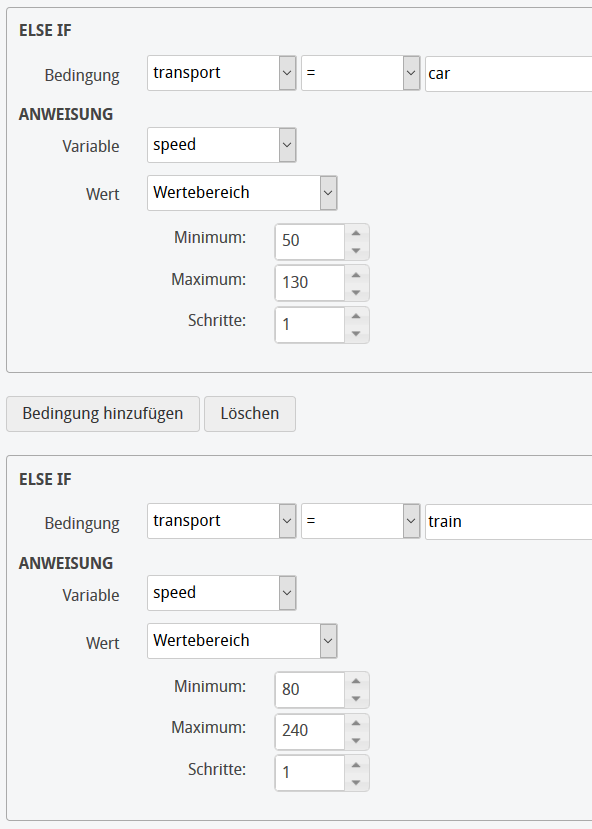Click the Bedingung hinzufügen button
The image size is (592, 829).
(x=102, y=413)
